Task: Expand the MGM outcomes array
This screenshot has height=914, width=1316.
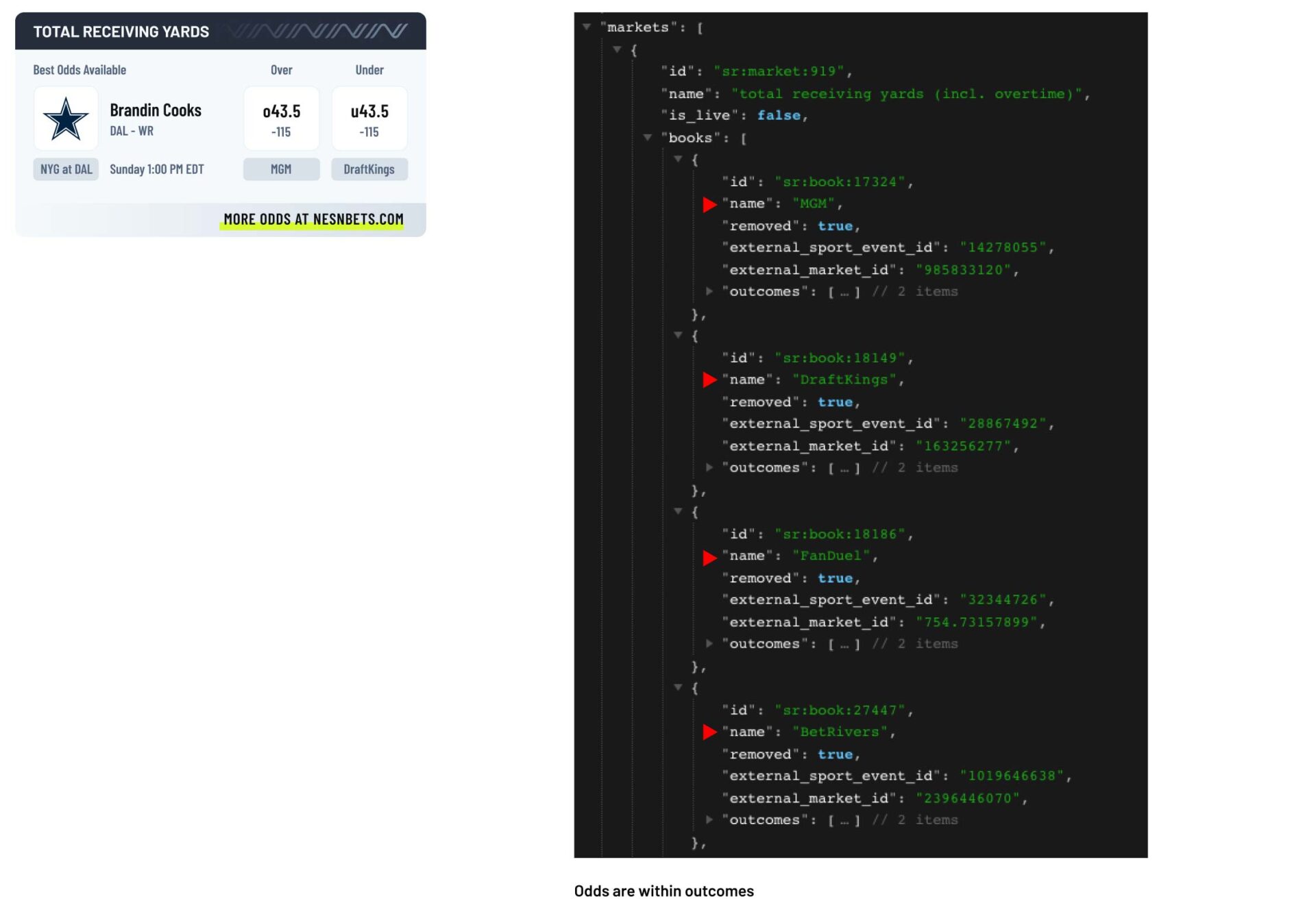Action: coord(709,292)
